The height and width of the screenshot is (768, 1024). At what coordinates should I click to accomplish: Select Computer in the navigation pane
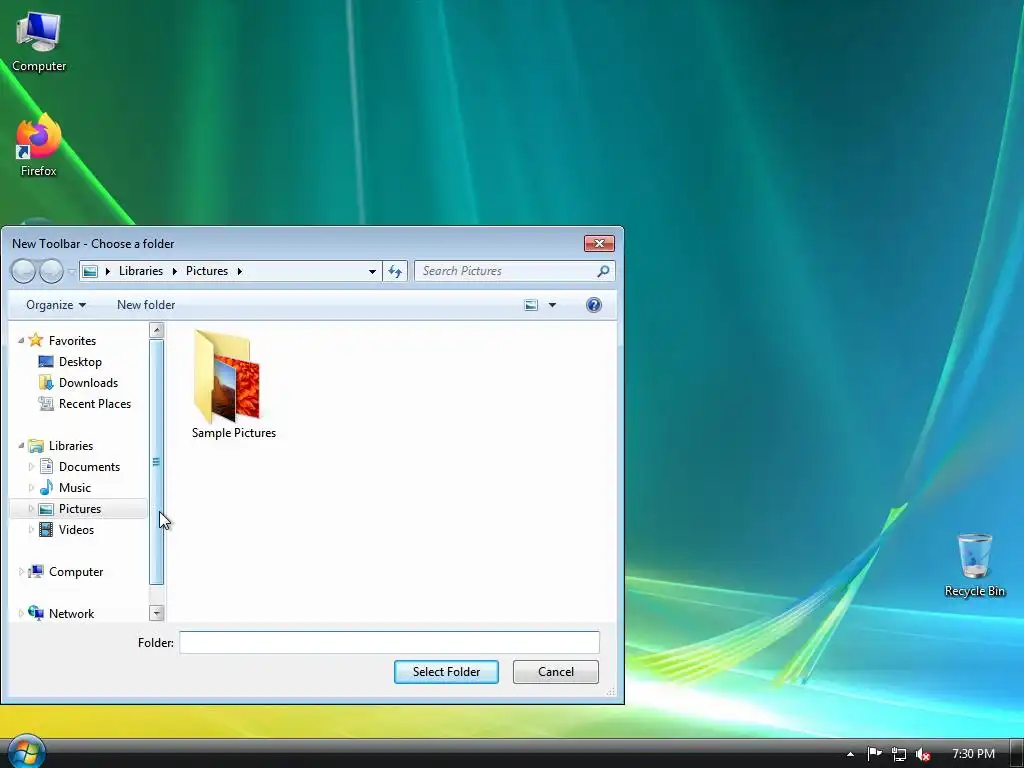pos(76,571)
